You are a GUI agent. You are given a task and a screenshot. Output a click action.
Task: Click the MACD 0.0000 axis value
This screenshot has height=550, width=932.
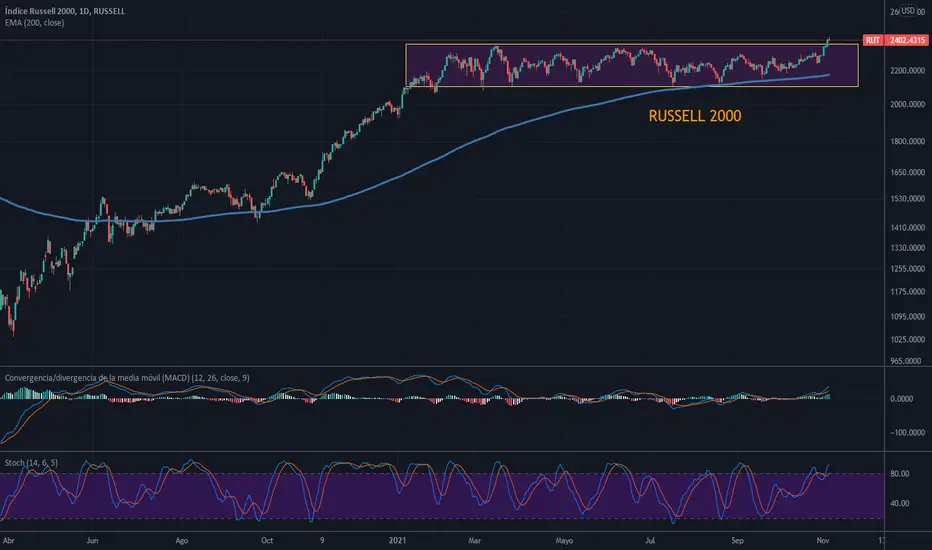pyautogui.click(x=901, y=399)
